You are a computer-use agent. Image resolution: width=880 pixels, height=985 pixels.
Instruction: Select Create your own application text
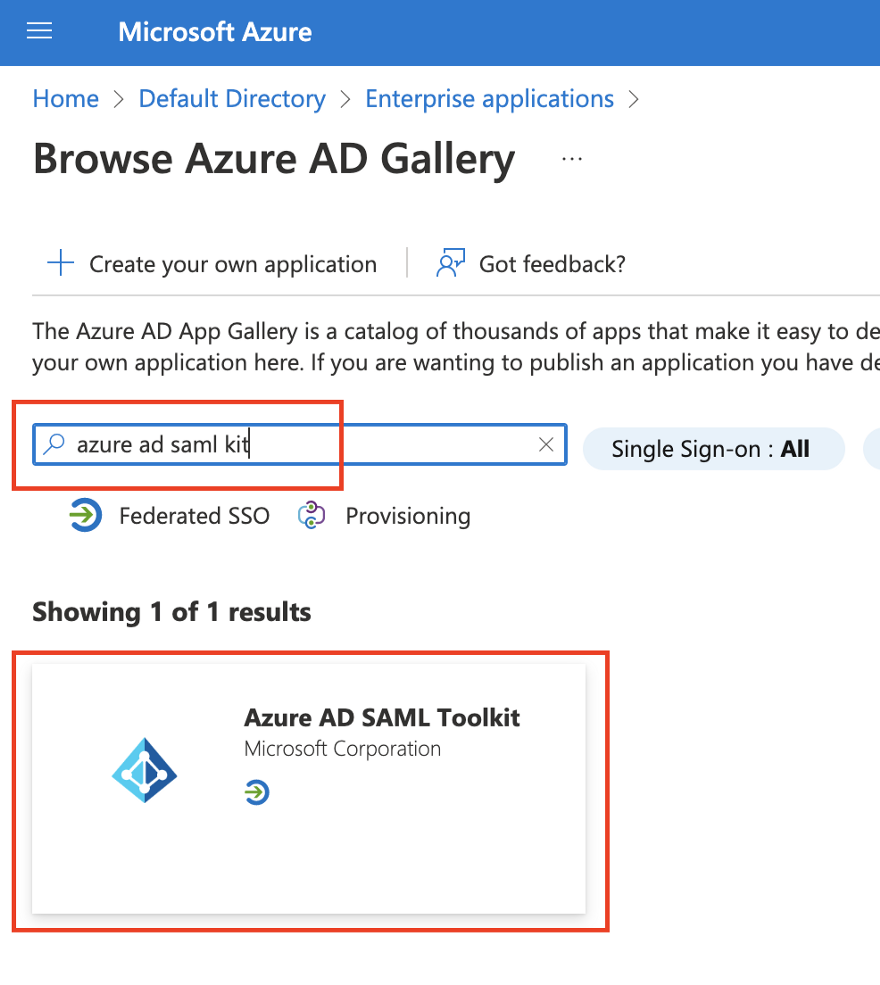click(x=233, y=264)
